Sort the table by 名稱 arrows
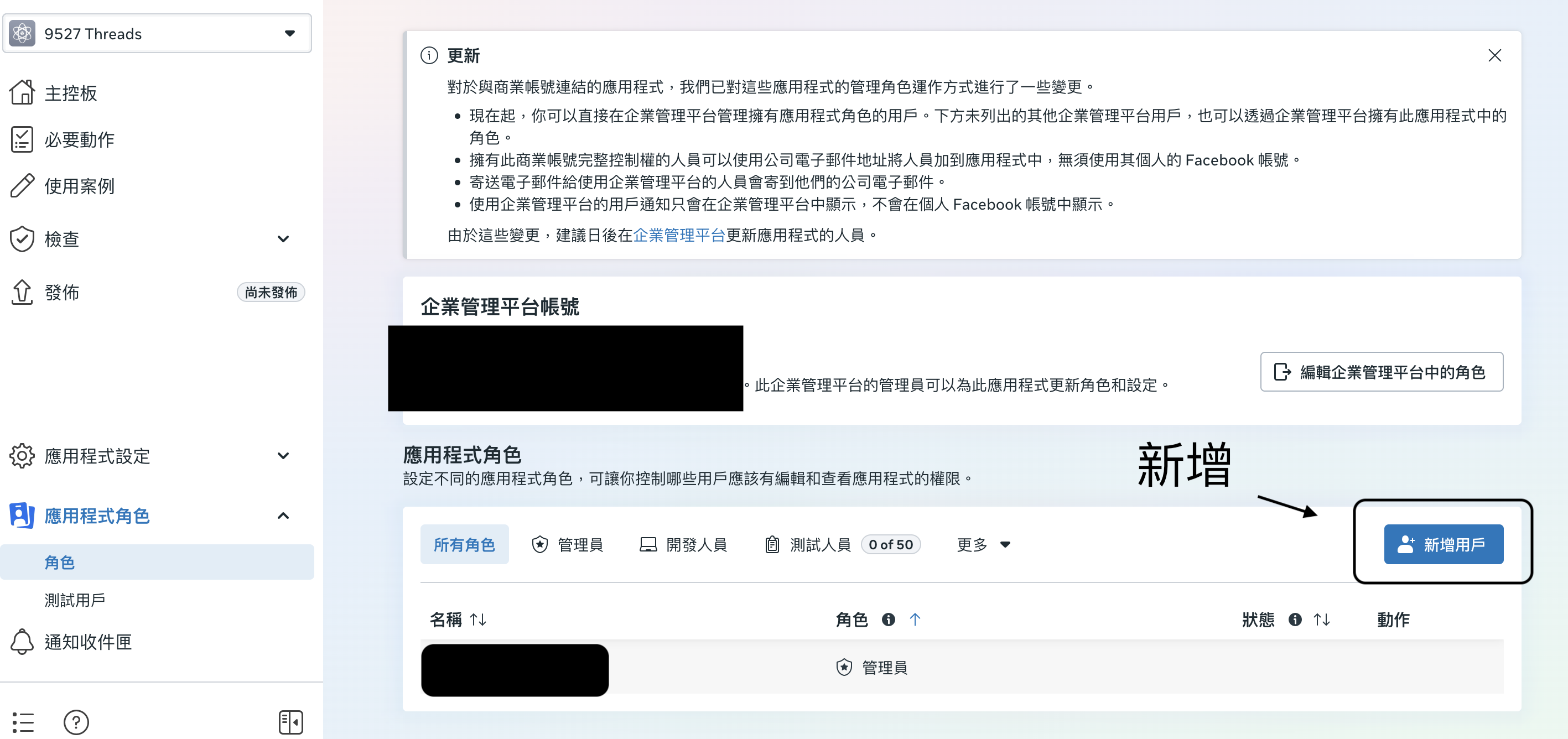The height and width of the screenshot is (739, 1568). click(478, 620)
